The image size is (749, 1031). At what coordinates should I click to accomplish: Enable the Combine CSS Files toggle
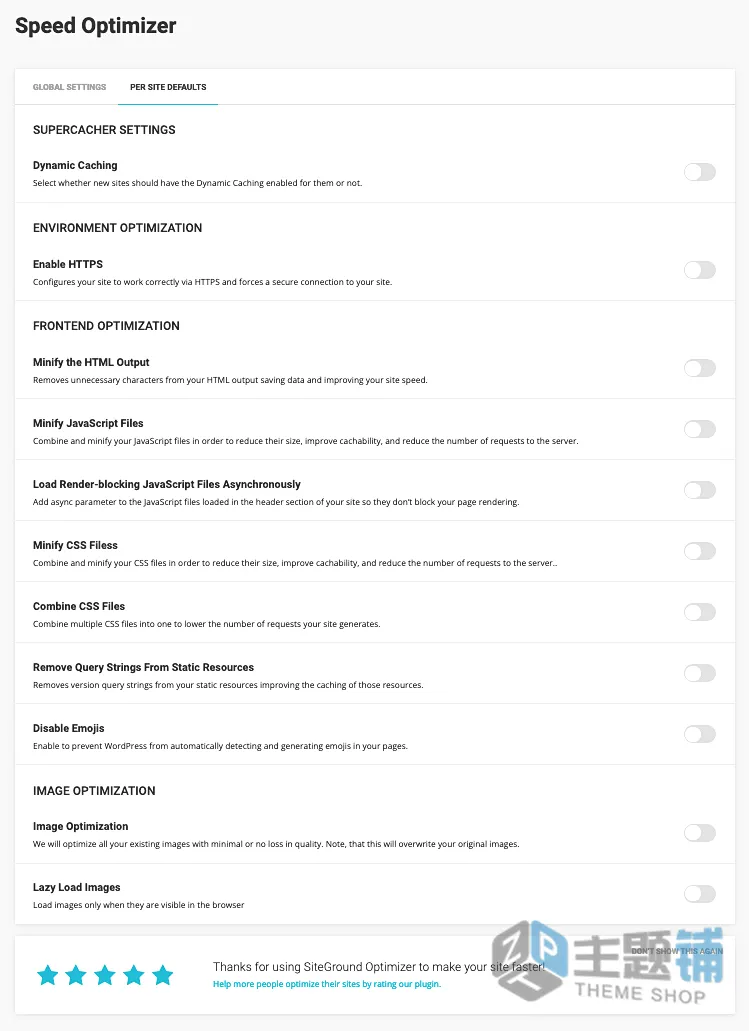(700, 612)
